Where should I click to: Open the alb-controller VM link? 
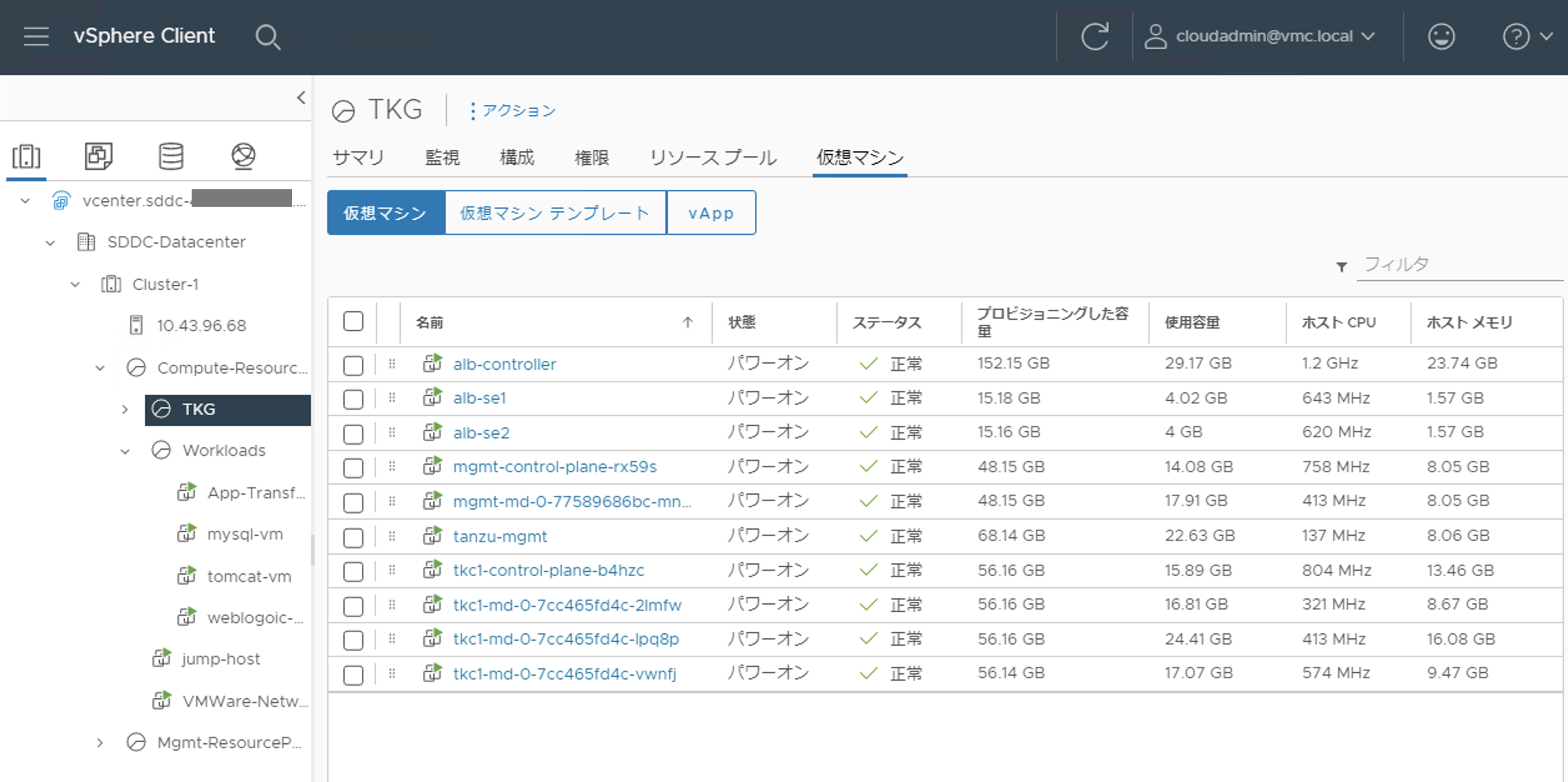[x=504, y=364]
